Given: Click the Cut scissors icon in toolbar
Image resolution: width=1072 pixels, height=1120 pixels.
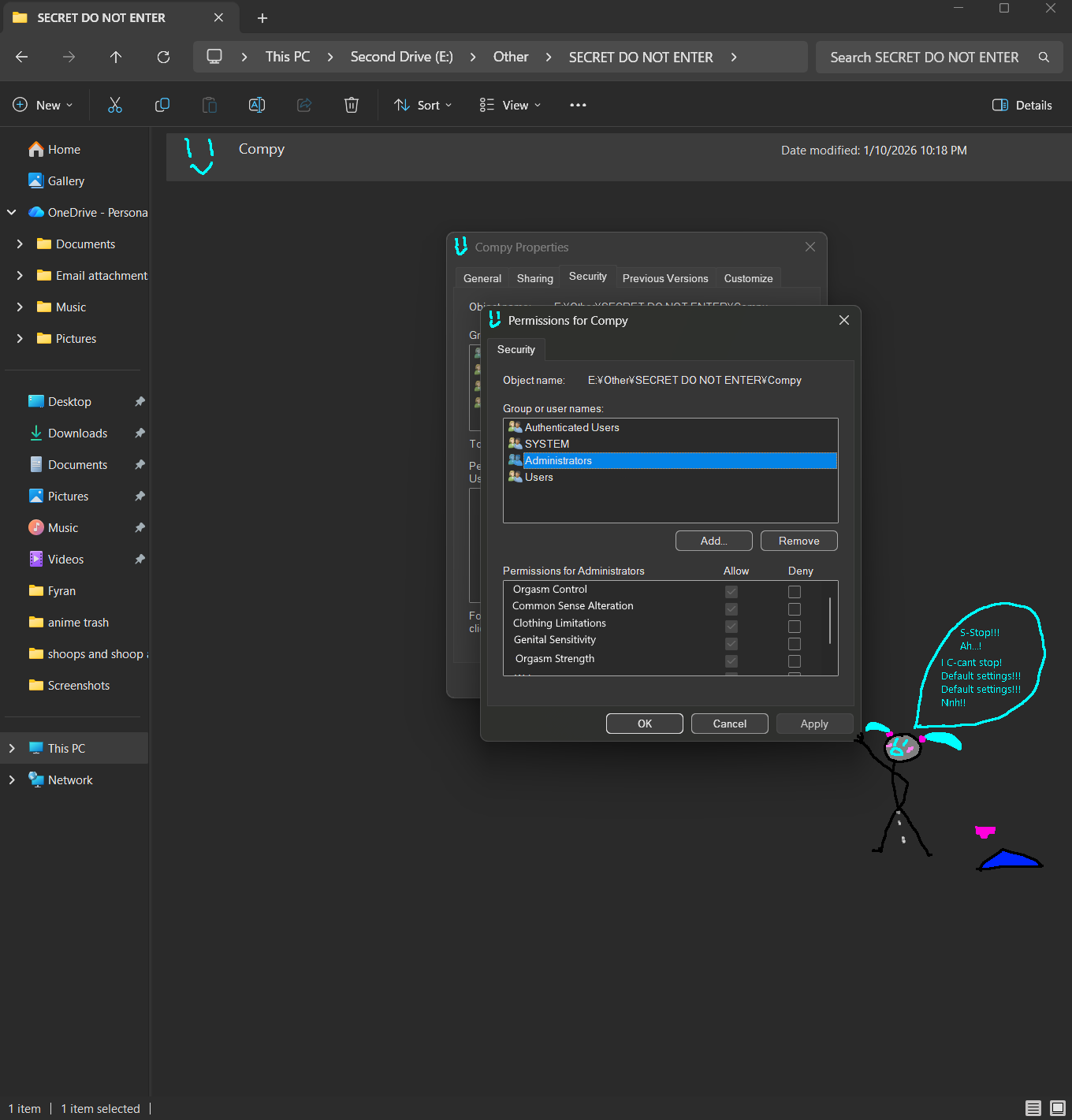Looking at the screenshot, I should tap(115, 105).
